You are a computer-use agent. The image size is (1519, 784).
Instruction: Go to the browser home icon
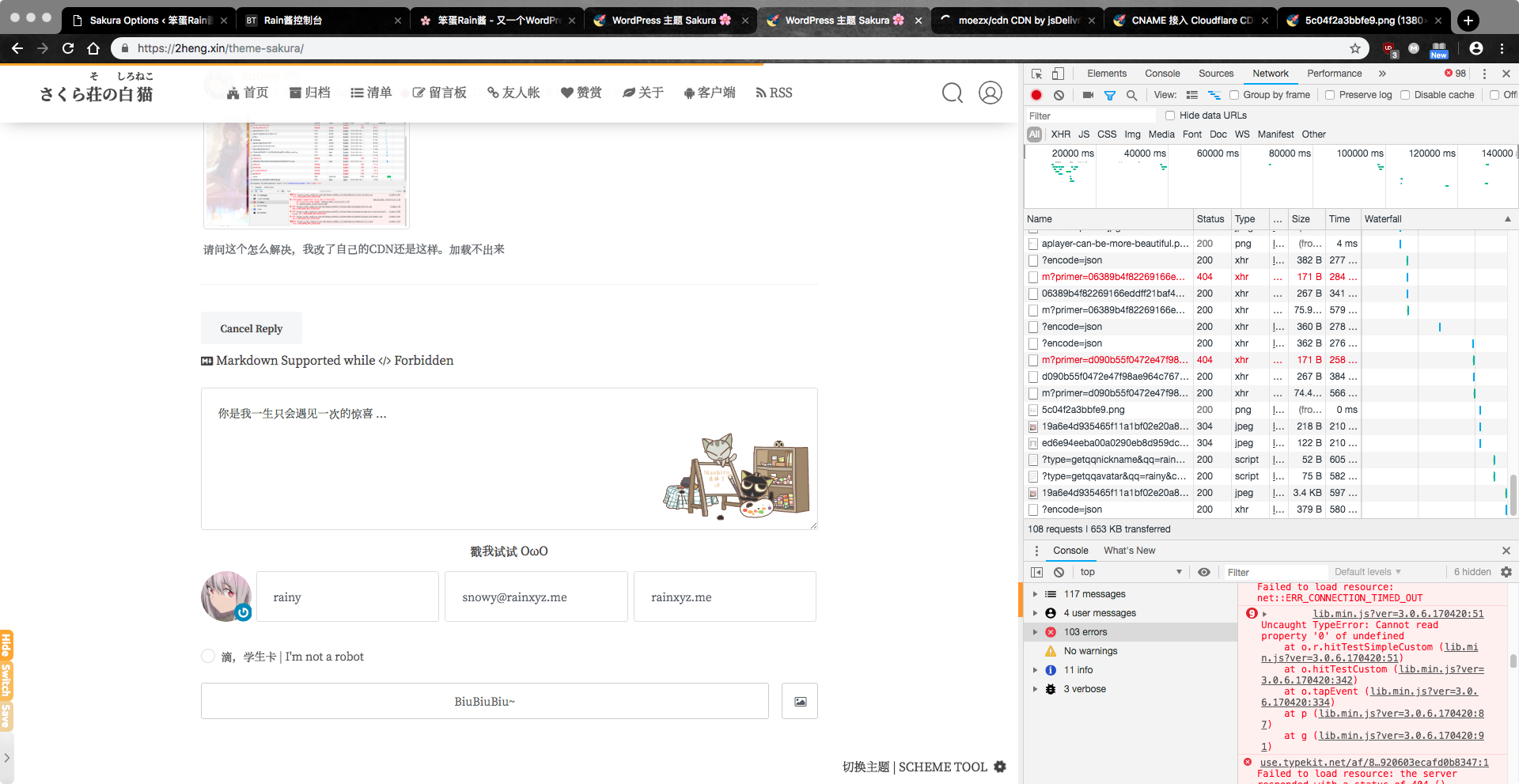[93, 48]
